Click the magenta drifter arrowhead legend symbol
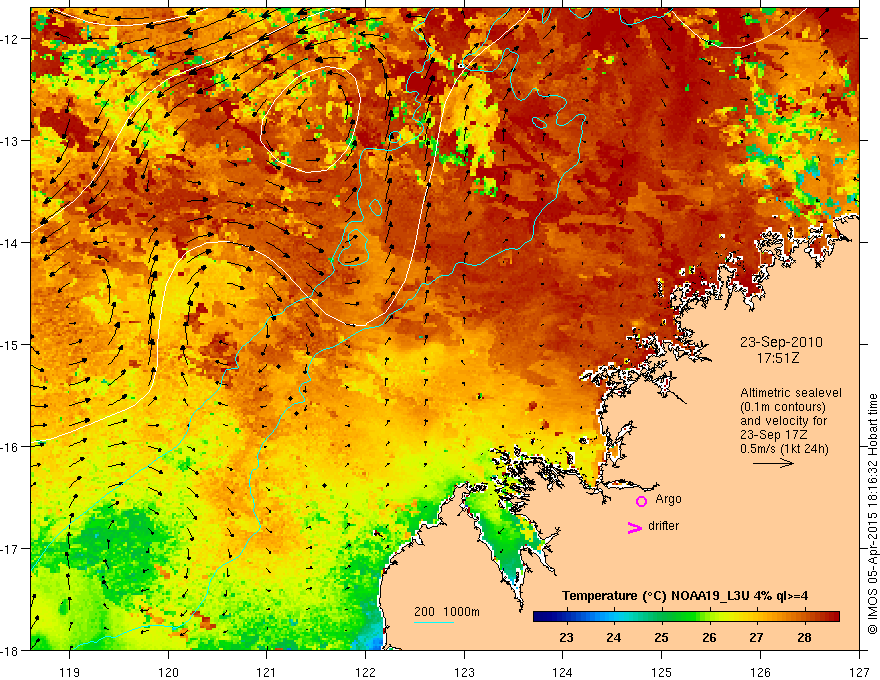 [635, 527]
